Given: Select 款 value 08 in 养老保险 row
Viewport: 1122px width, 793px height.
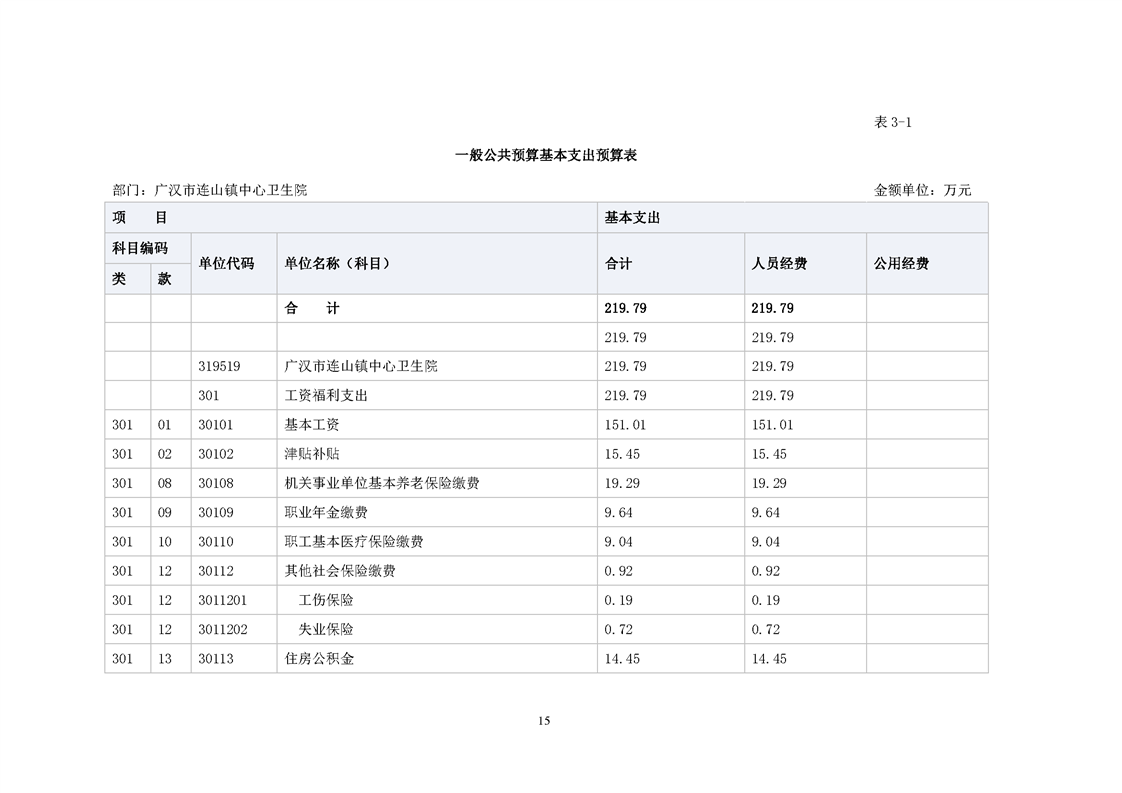Looking at the screenshot, I should tap(165, 484).
